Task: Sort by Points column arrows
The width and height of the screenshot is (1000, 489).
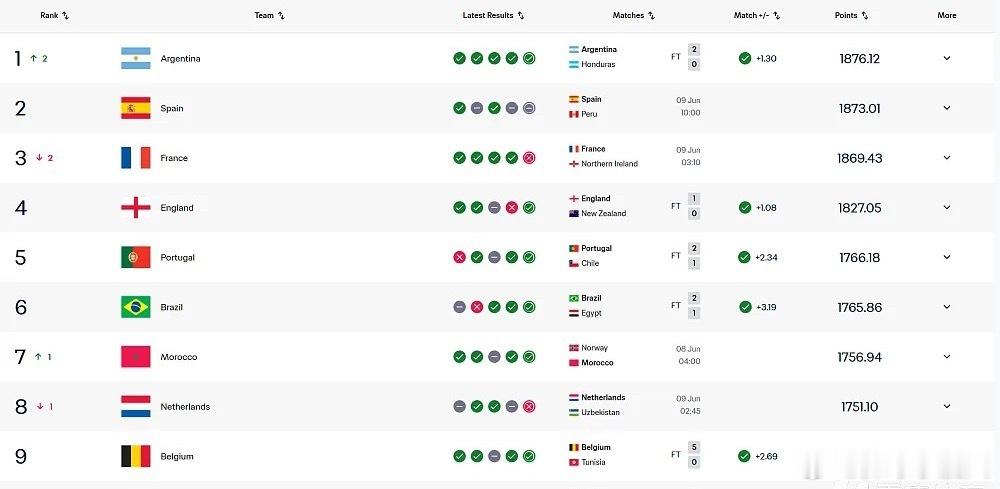Action: pyautogui.click(x=865, y=16)
